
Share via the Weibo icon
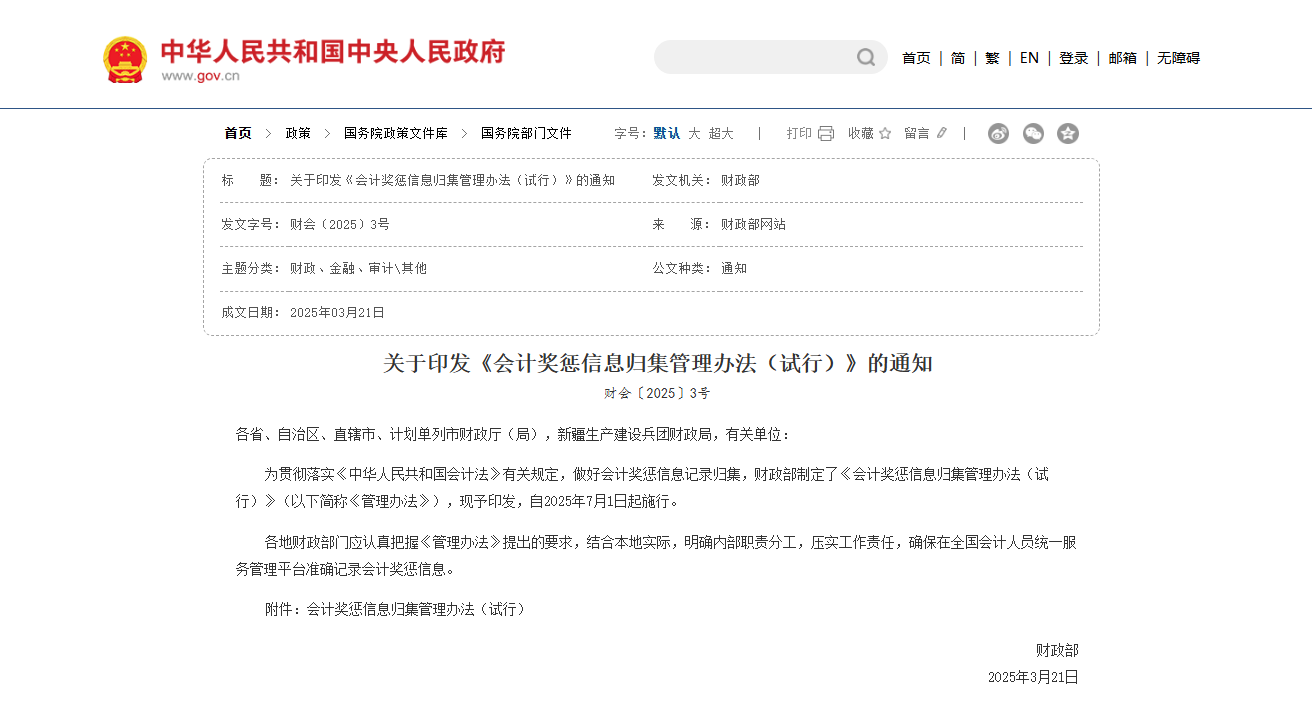998,134
